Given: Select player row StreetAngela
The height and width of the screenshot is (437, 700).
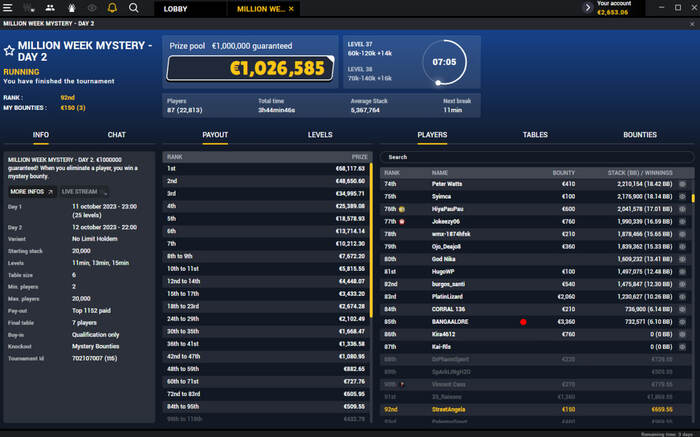Looking at the screenshot, I should click(537, 409).
